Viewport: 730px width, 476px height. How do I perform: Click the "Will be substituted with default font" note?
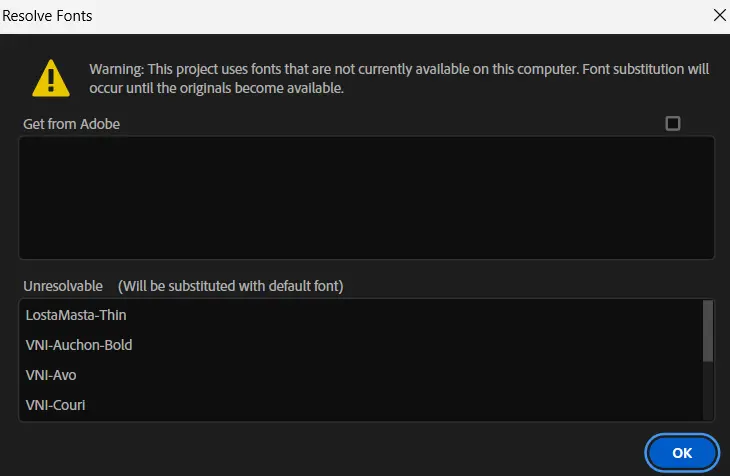point(231,286)
